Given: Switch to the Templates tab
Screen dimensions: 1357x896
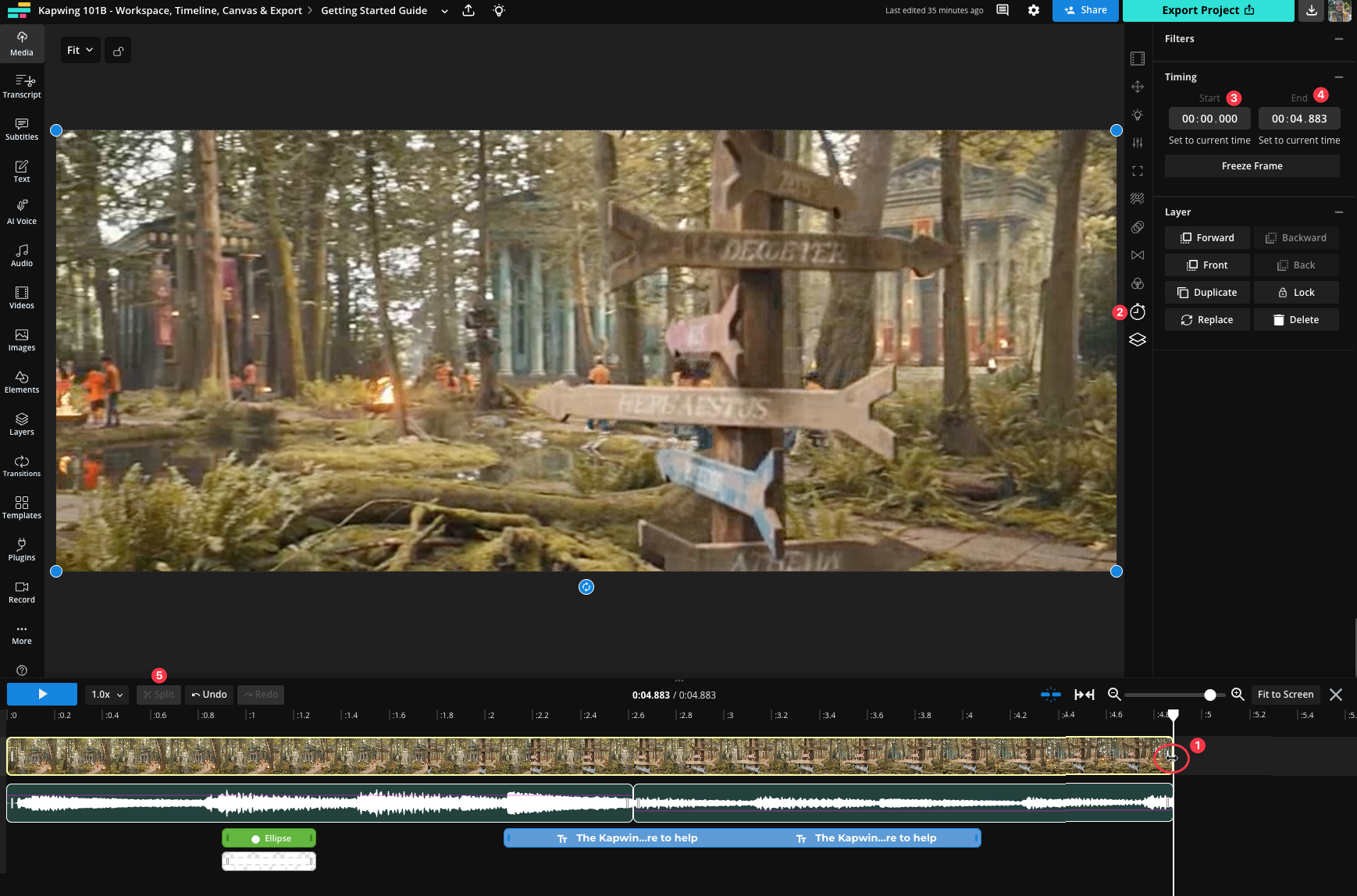Looking at the screenshot, I should click(x=22, y=507).
